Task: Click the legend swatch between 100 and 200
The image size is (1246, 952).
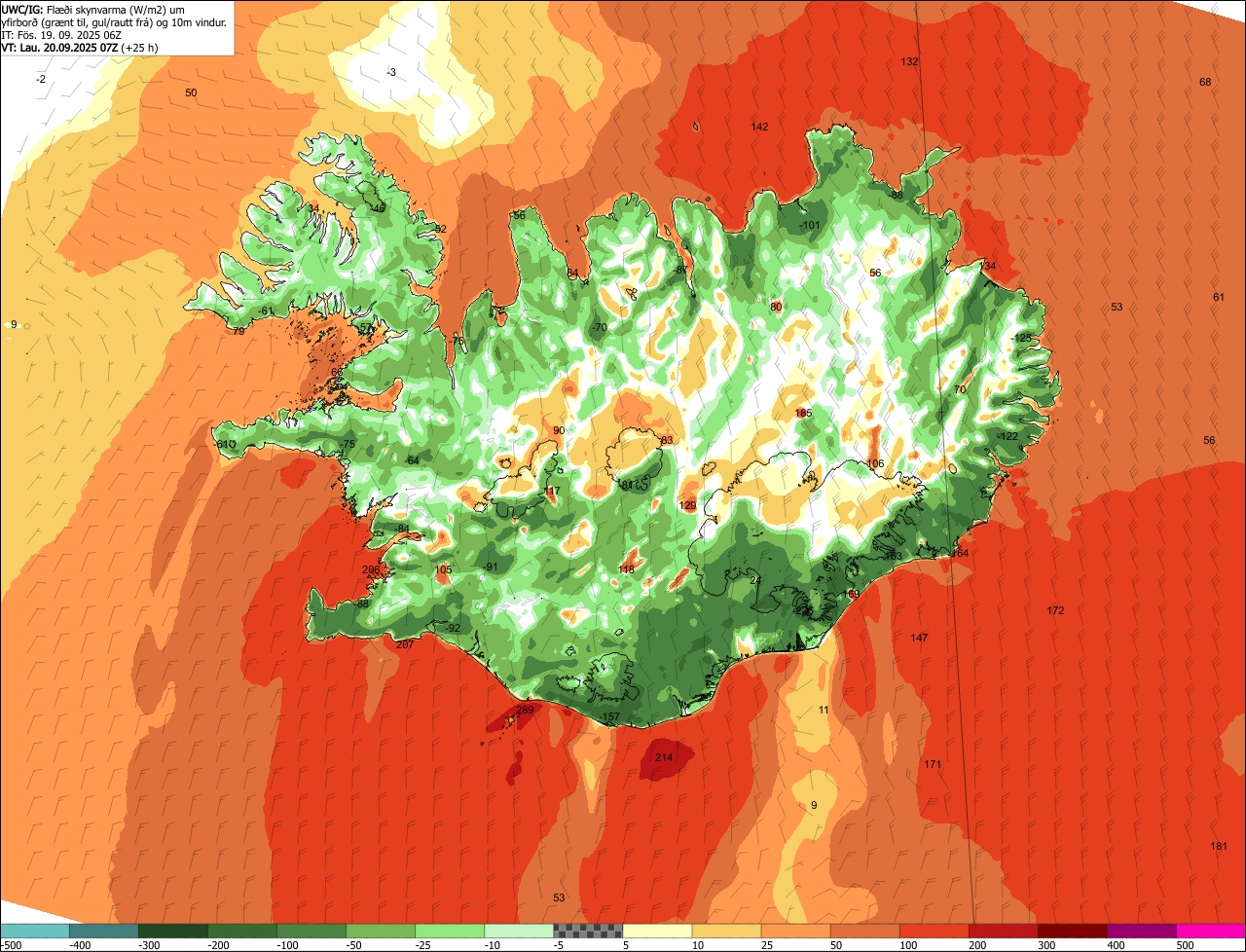Action: click(x=934, y=931)
